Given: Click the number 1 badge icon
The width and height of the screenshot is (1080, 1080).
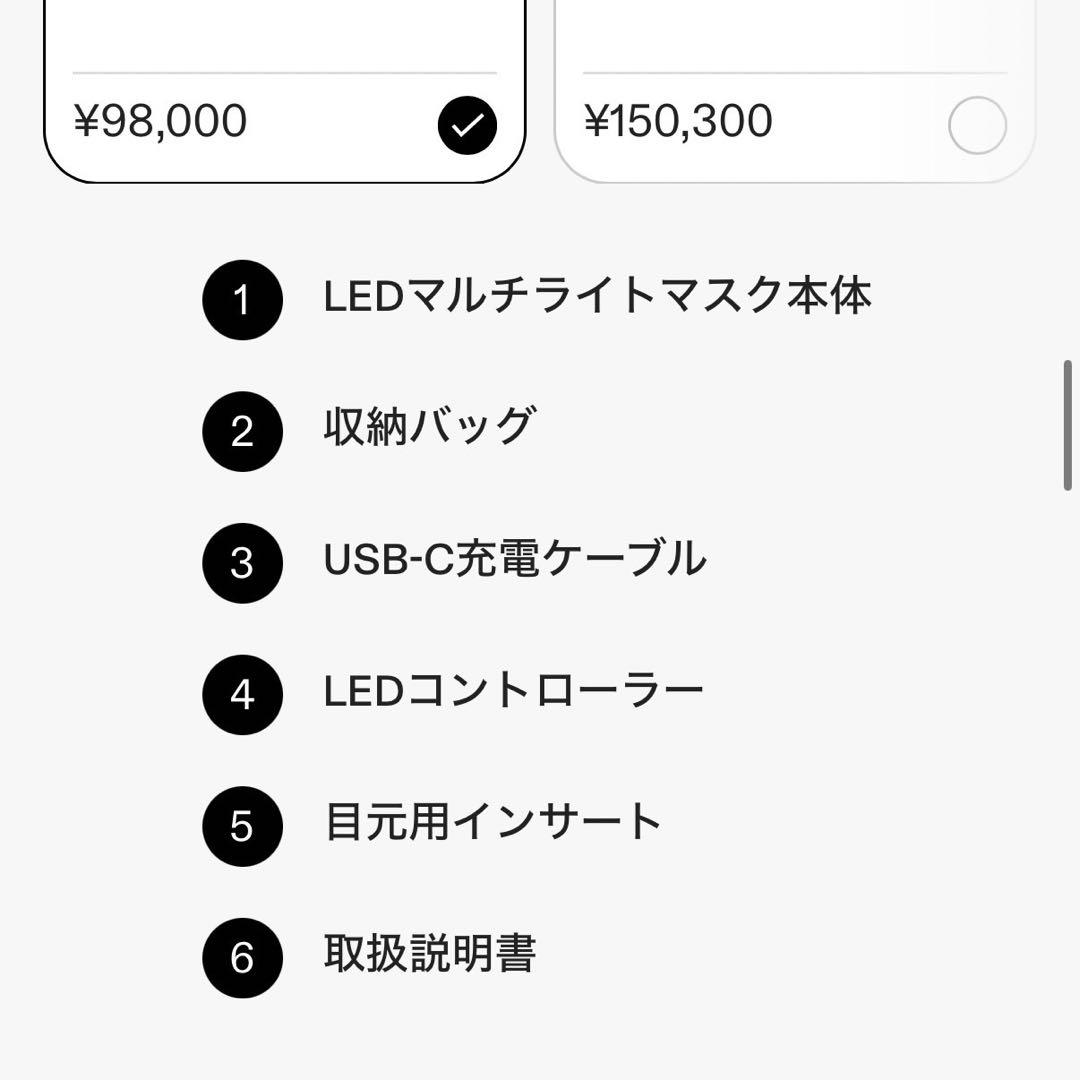Looking at the screenshot, I should pyautogui.click(x=241, y=297).
